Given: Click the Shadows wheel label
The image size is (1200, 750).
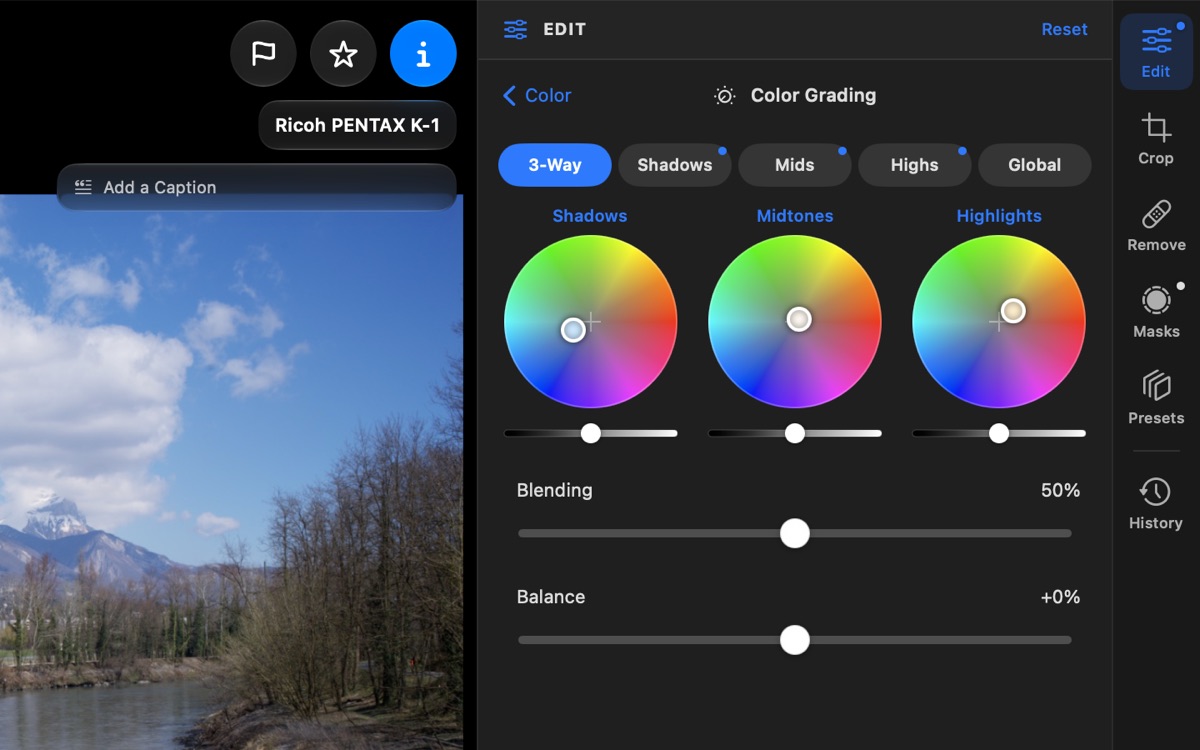Looking at the screenshot, I should point(590,216).
